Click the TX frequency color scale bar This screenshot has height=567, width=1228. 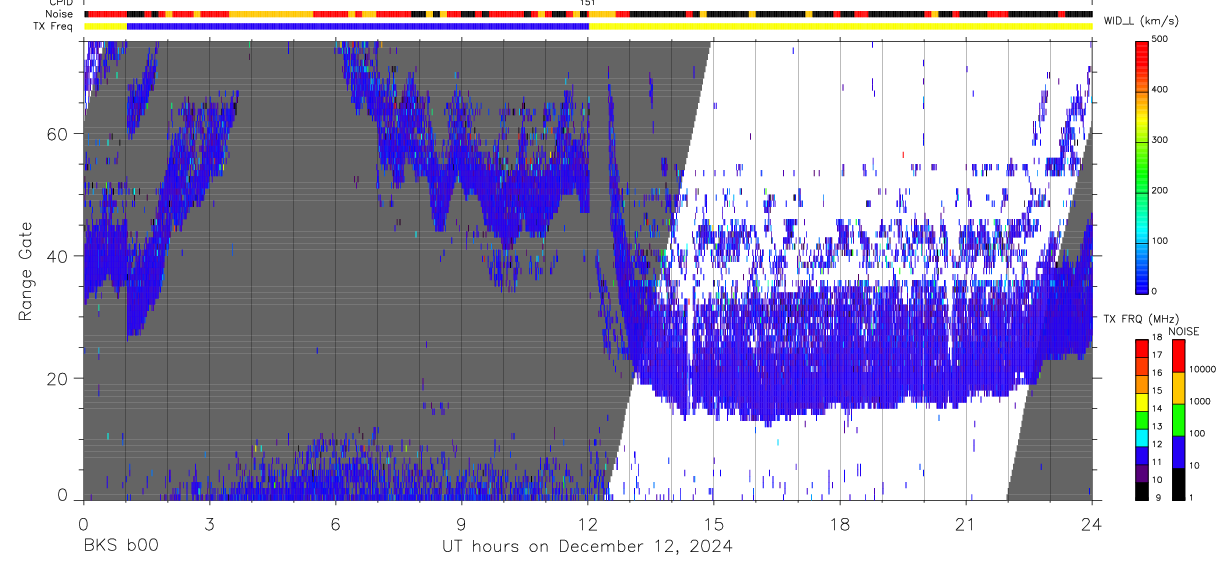point(1143,420)
